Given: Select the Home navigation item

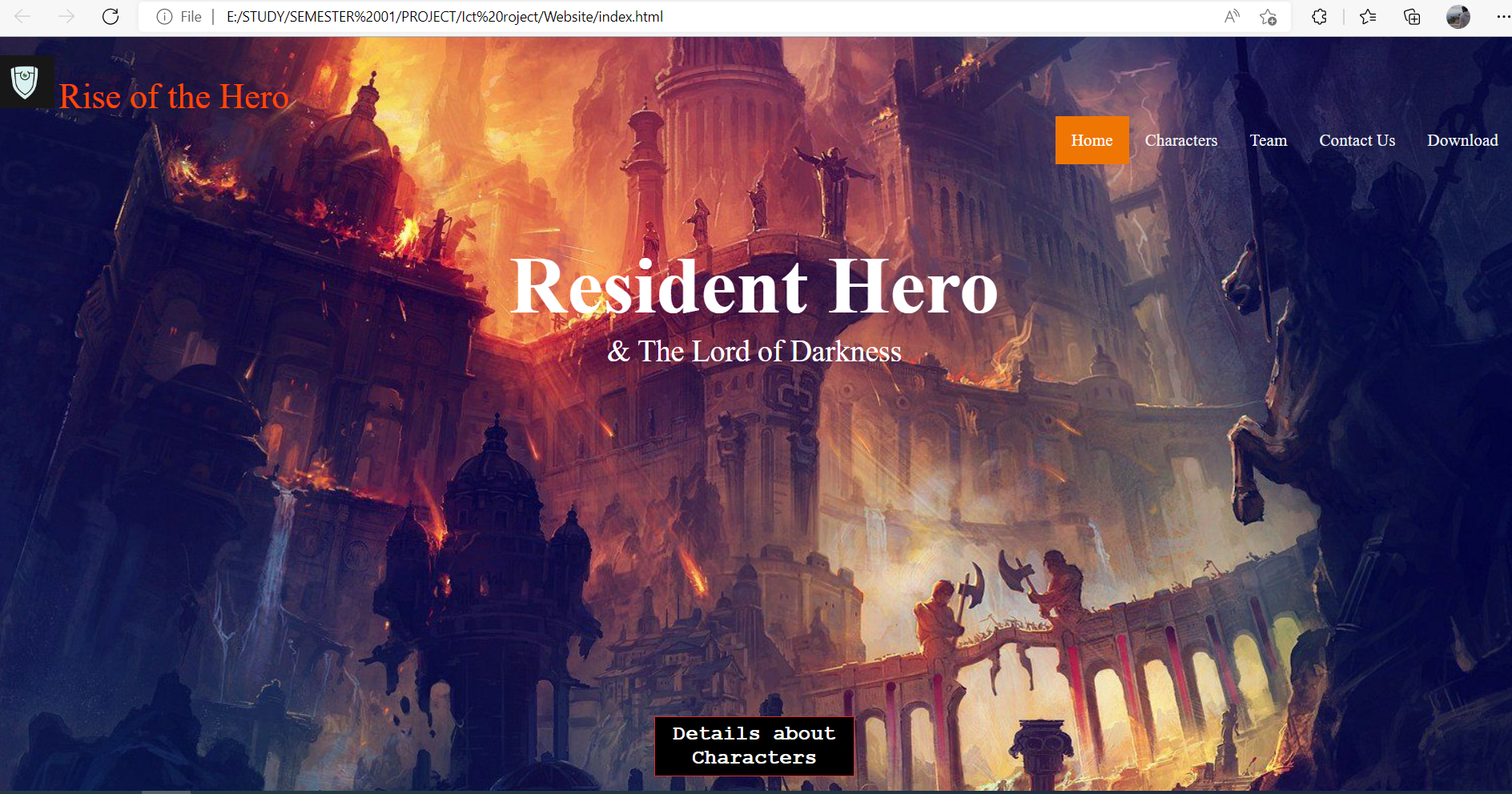Looking at the screenshot, I should [x=1092, y=140].
